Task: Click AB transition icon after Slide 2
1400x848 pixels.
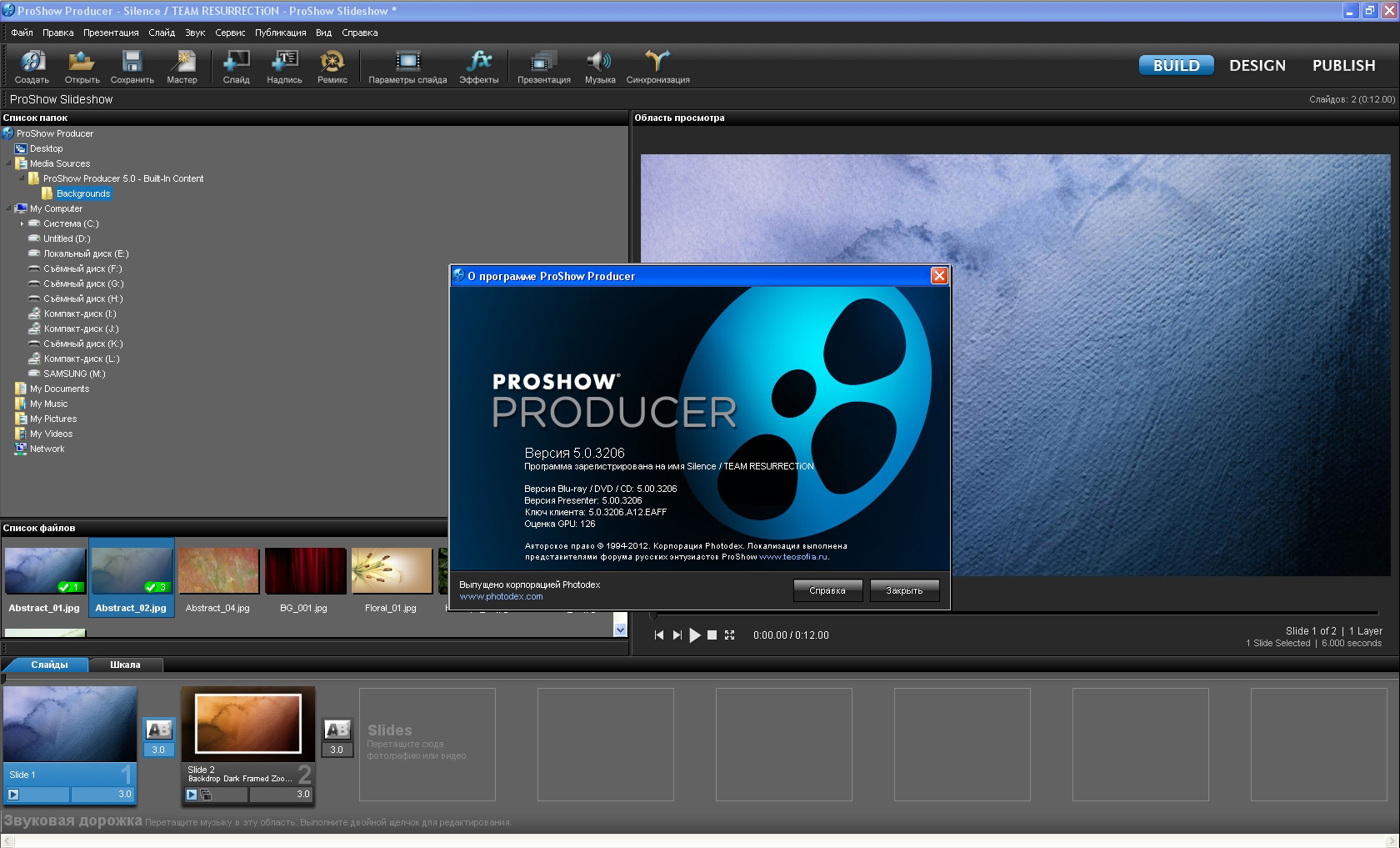Action: 337,730
